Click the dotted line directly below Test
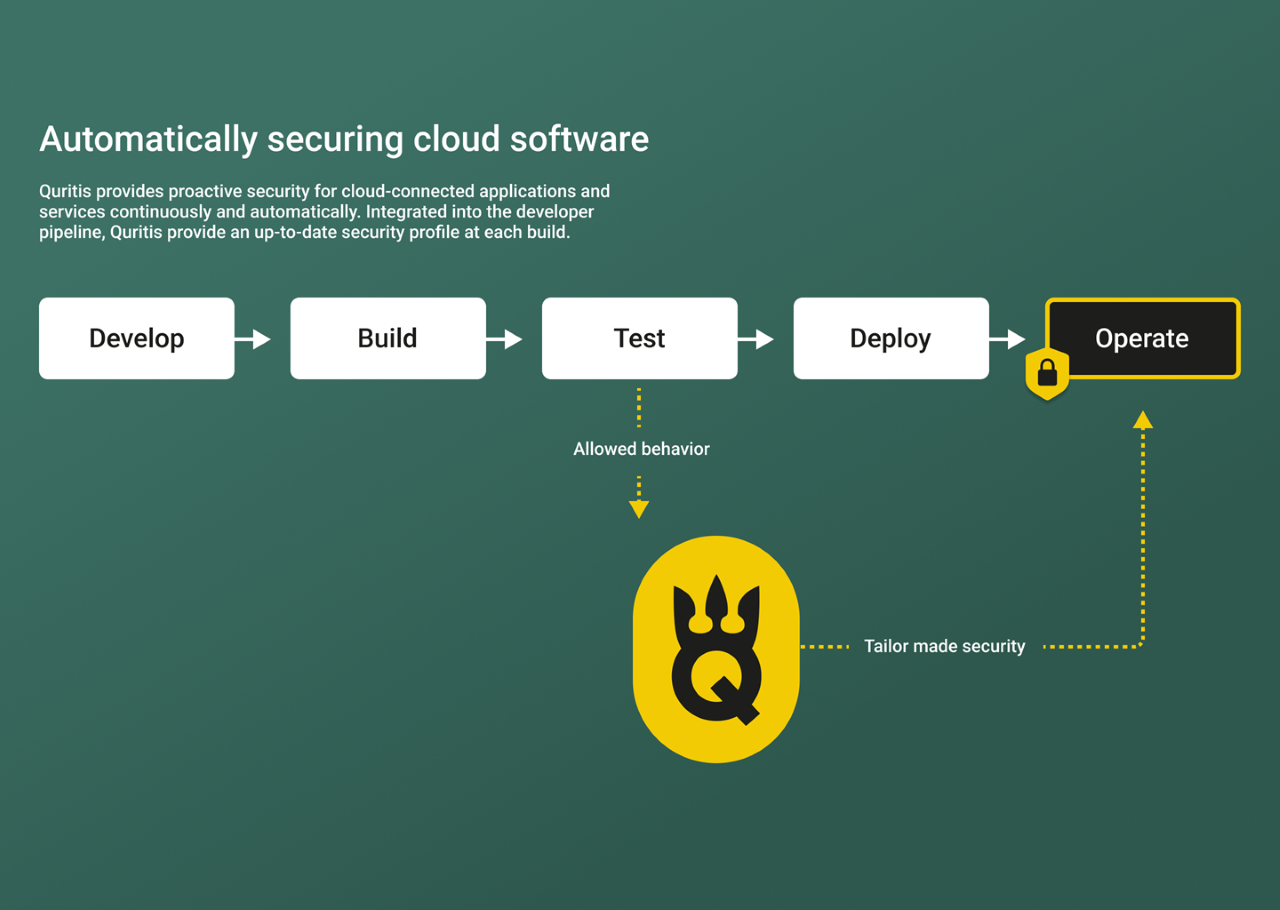Image resolution: width=1280 pixels, height=910 pixels. coord(639,407)
